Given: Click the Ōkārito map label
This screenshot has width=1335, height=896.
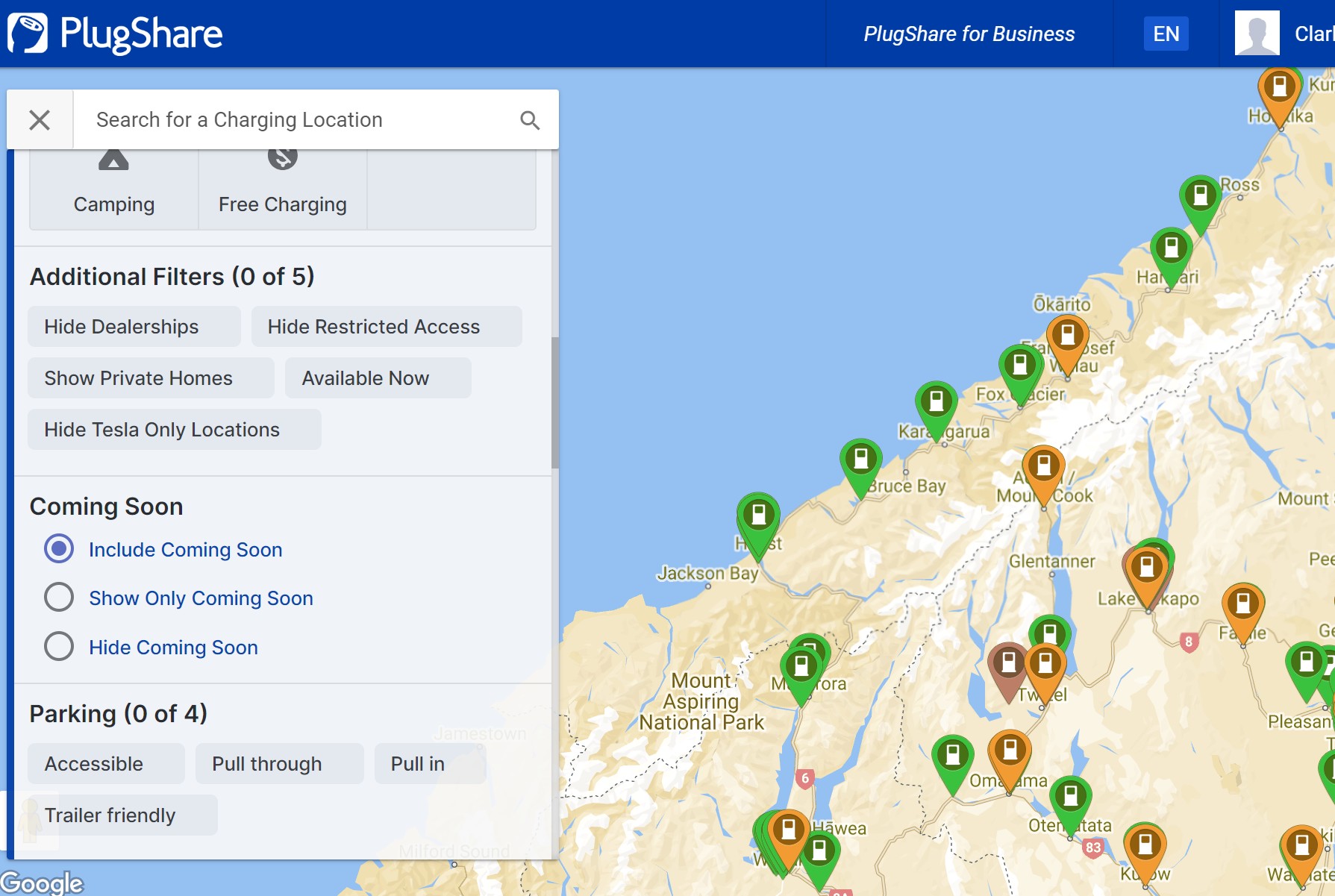Looking at the screenshot, I should click(x=1061, y=304).
